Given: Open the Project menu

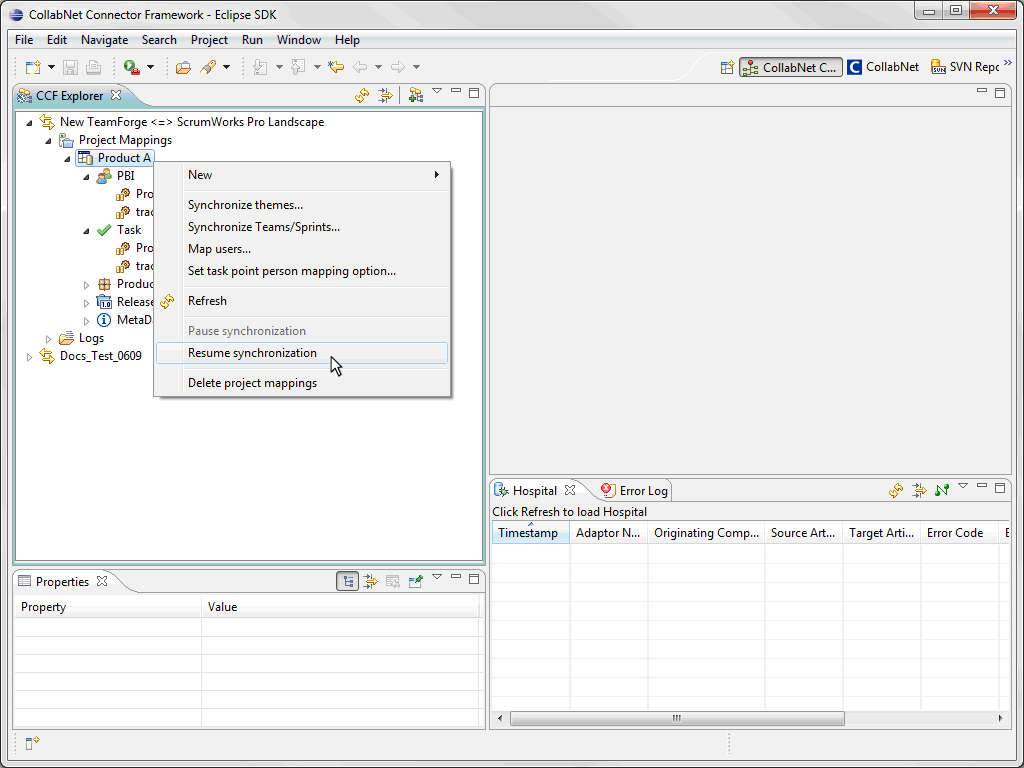Looking at the screenshot, I should pyautogui.click(x=209, y=40).
